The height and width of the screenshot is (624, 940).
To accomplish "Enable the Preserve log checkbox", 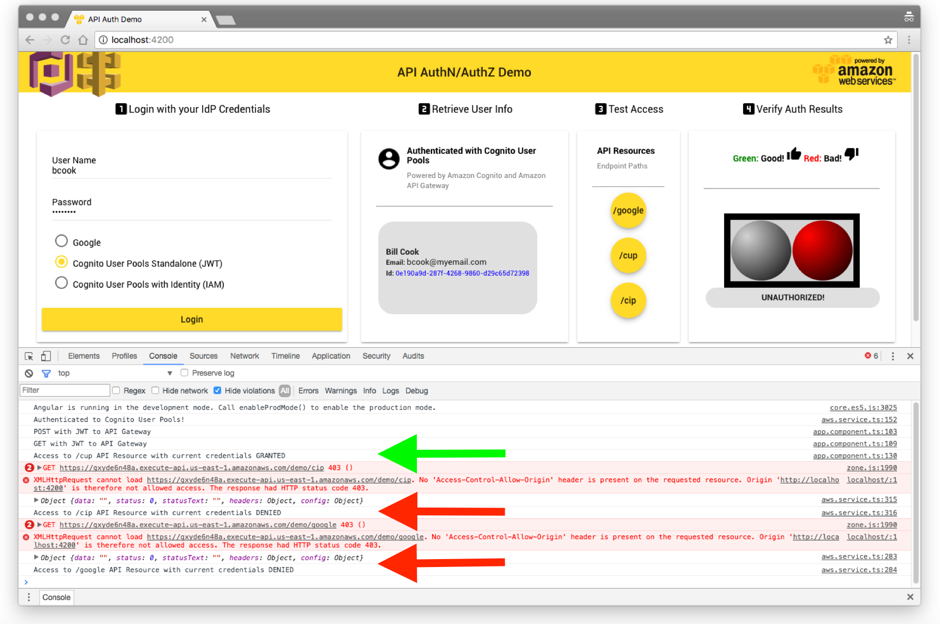I will [x=185, y=373].
